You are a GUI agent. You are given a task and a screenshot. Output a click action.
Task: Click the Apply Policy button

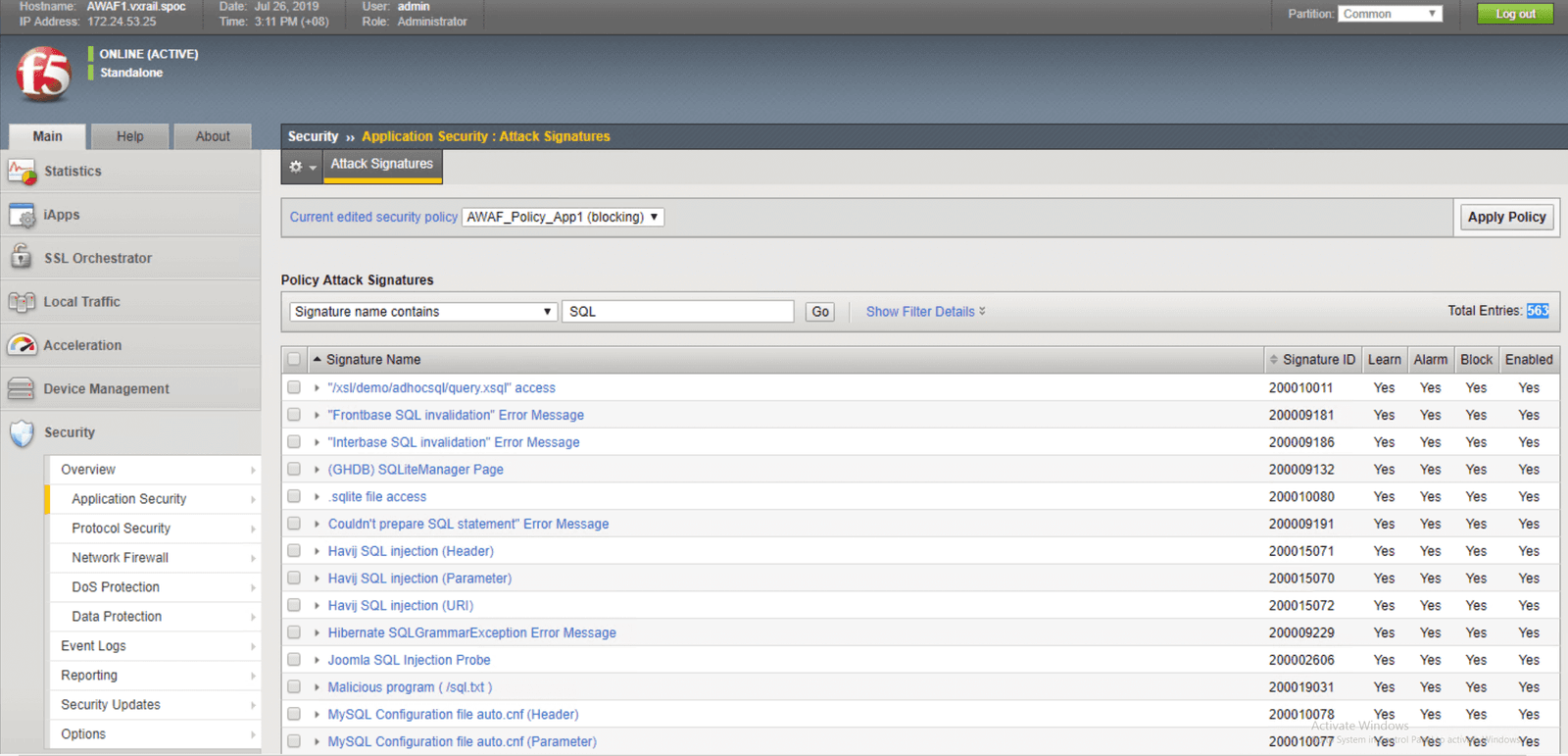click(x=1506, y=217)
